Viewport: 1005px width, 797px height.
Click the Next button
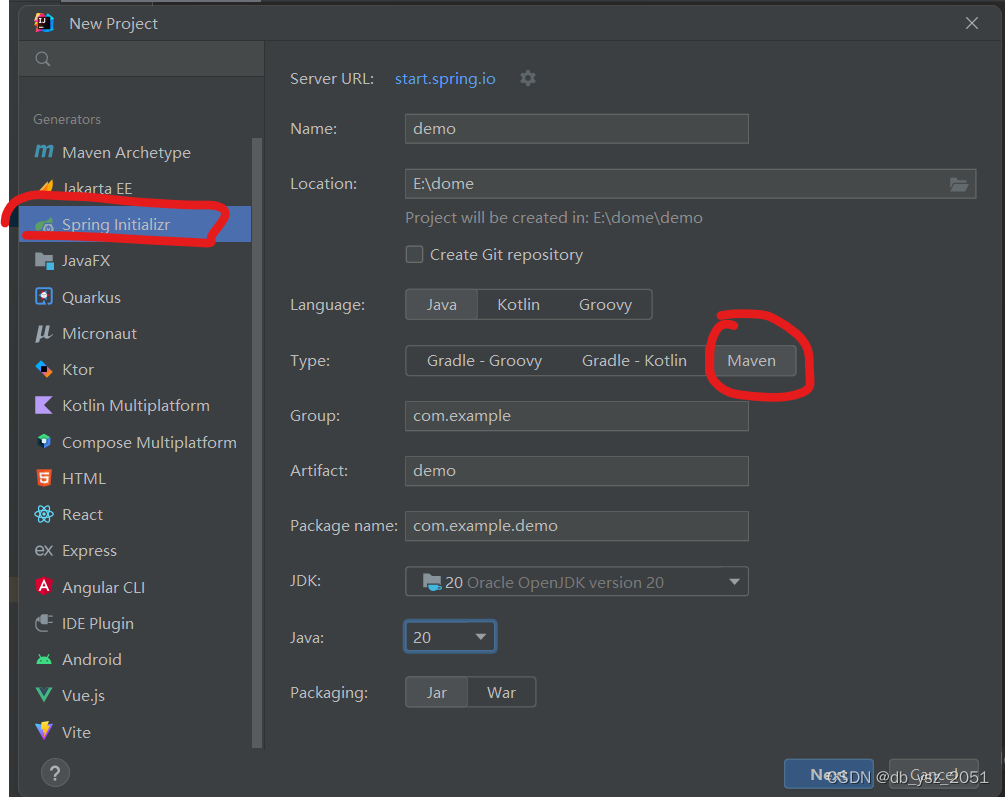pyautogui.click(x=828, y=774)
